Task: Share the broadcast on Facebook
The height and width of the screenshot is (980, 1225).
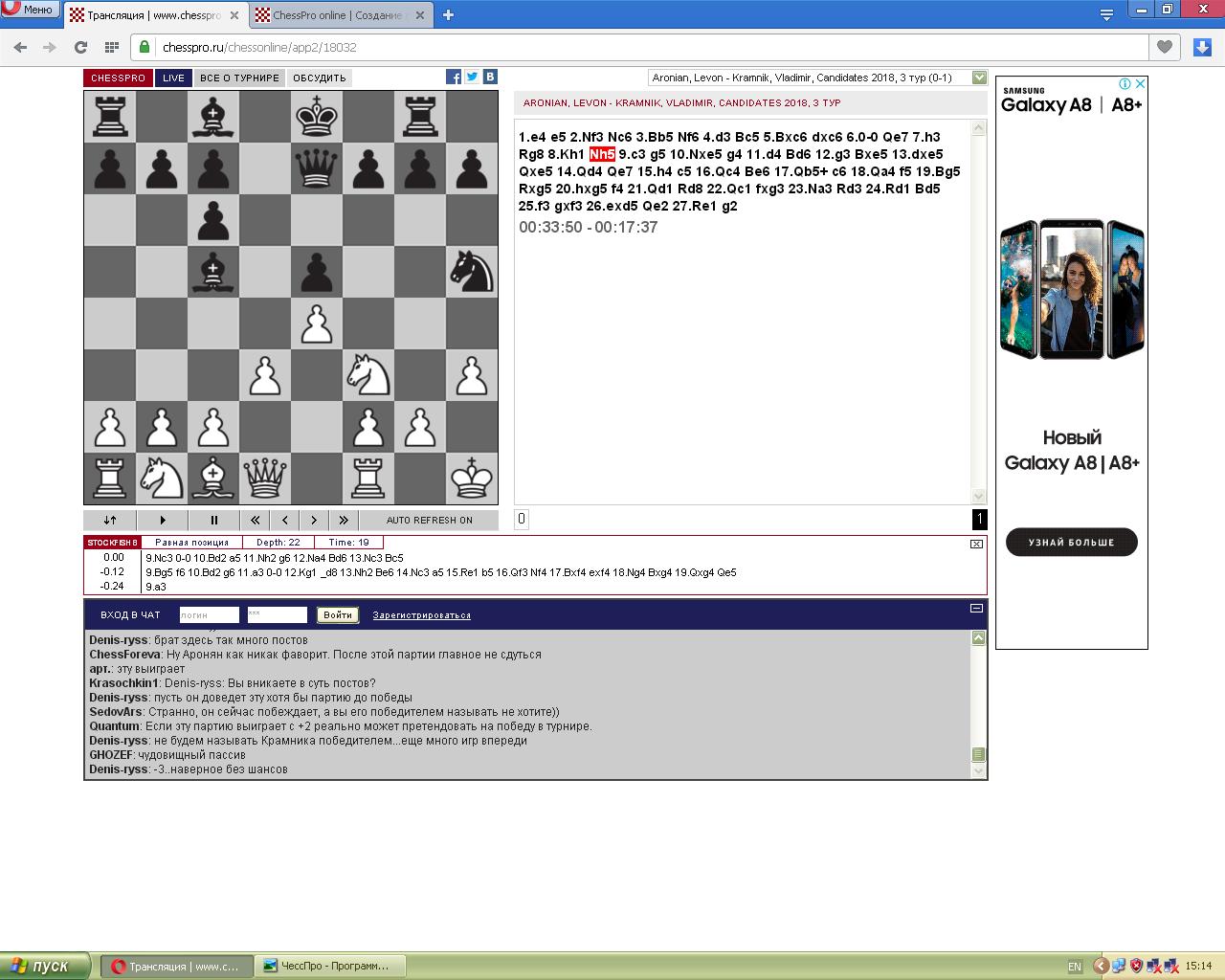Action: click(x=454, y=78)
